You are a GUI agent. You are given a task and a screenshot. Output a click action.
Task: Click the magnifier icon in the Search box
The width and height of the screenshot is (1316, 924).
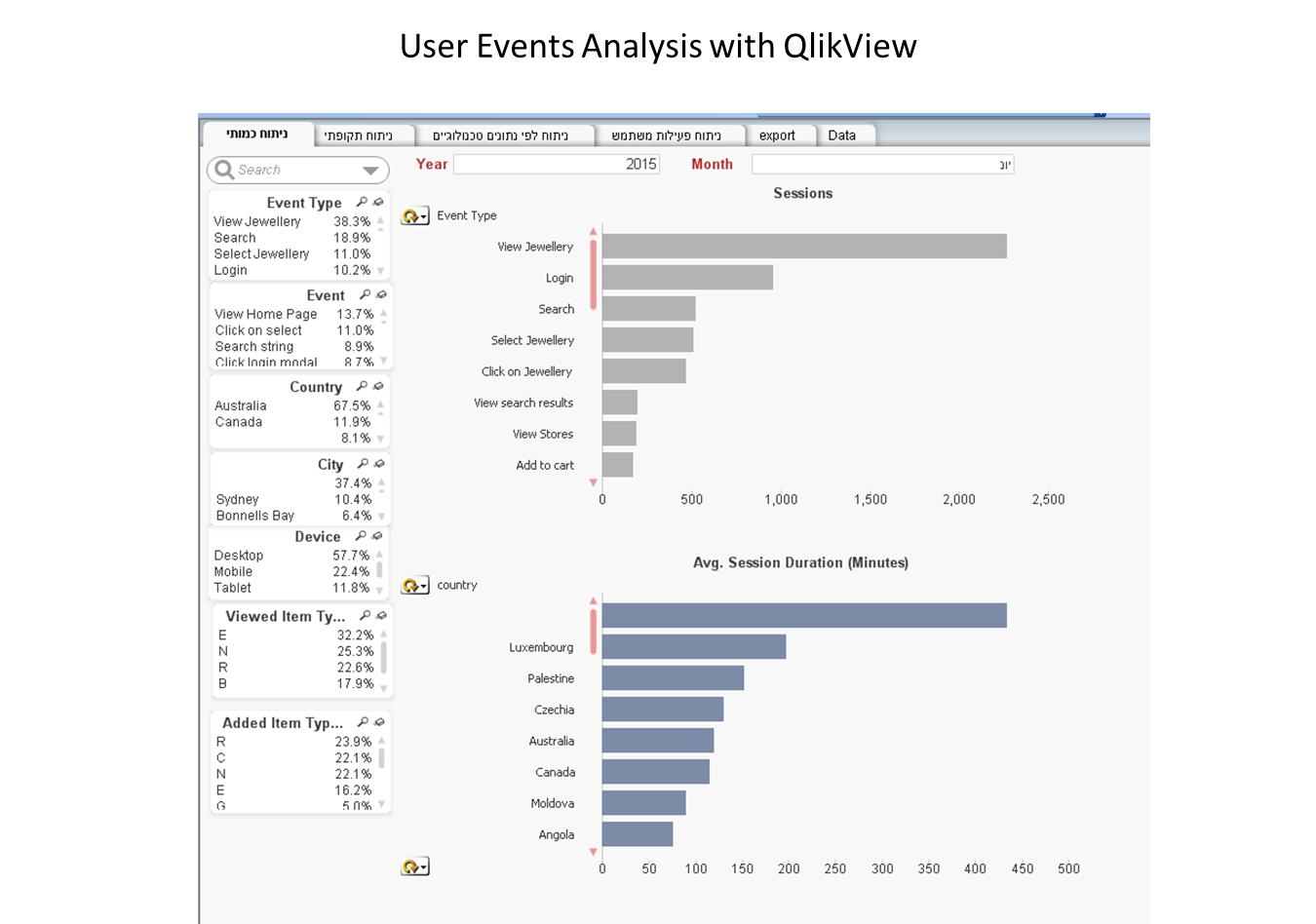224,170
